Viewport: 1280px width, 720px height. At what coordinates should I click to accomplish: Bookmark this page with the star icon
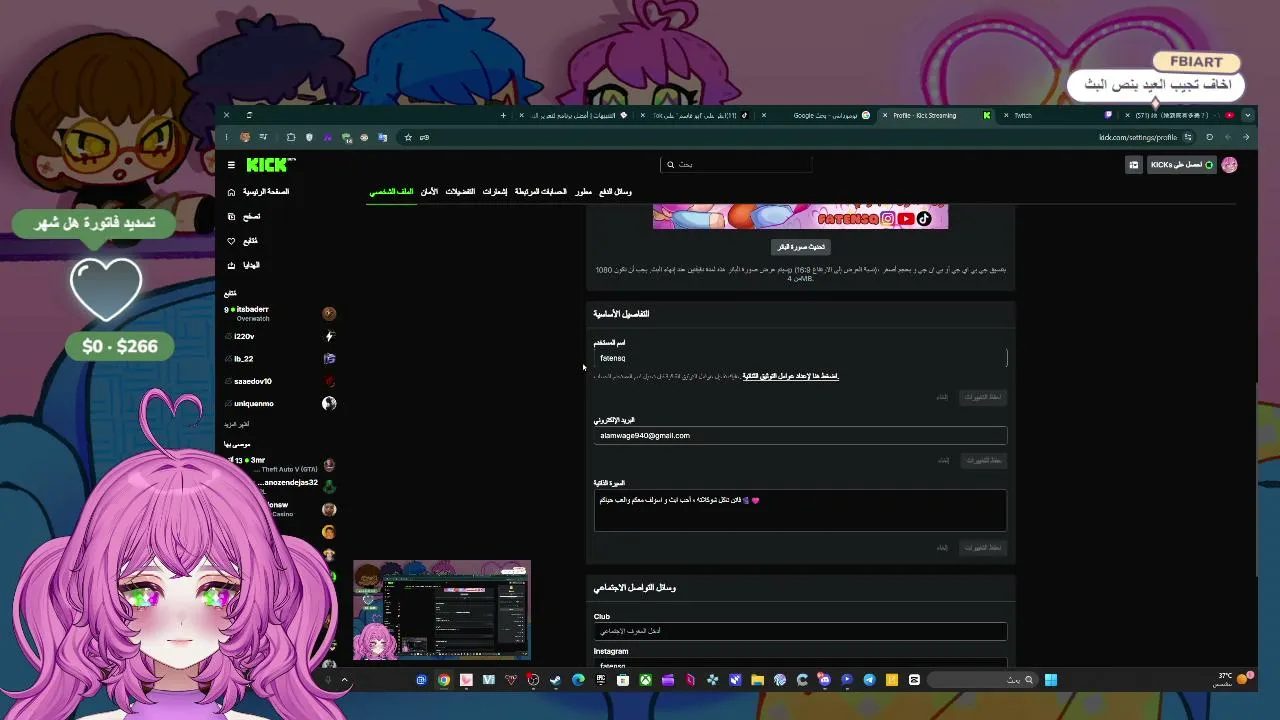[408, 137]
